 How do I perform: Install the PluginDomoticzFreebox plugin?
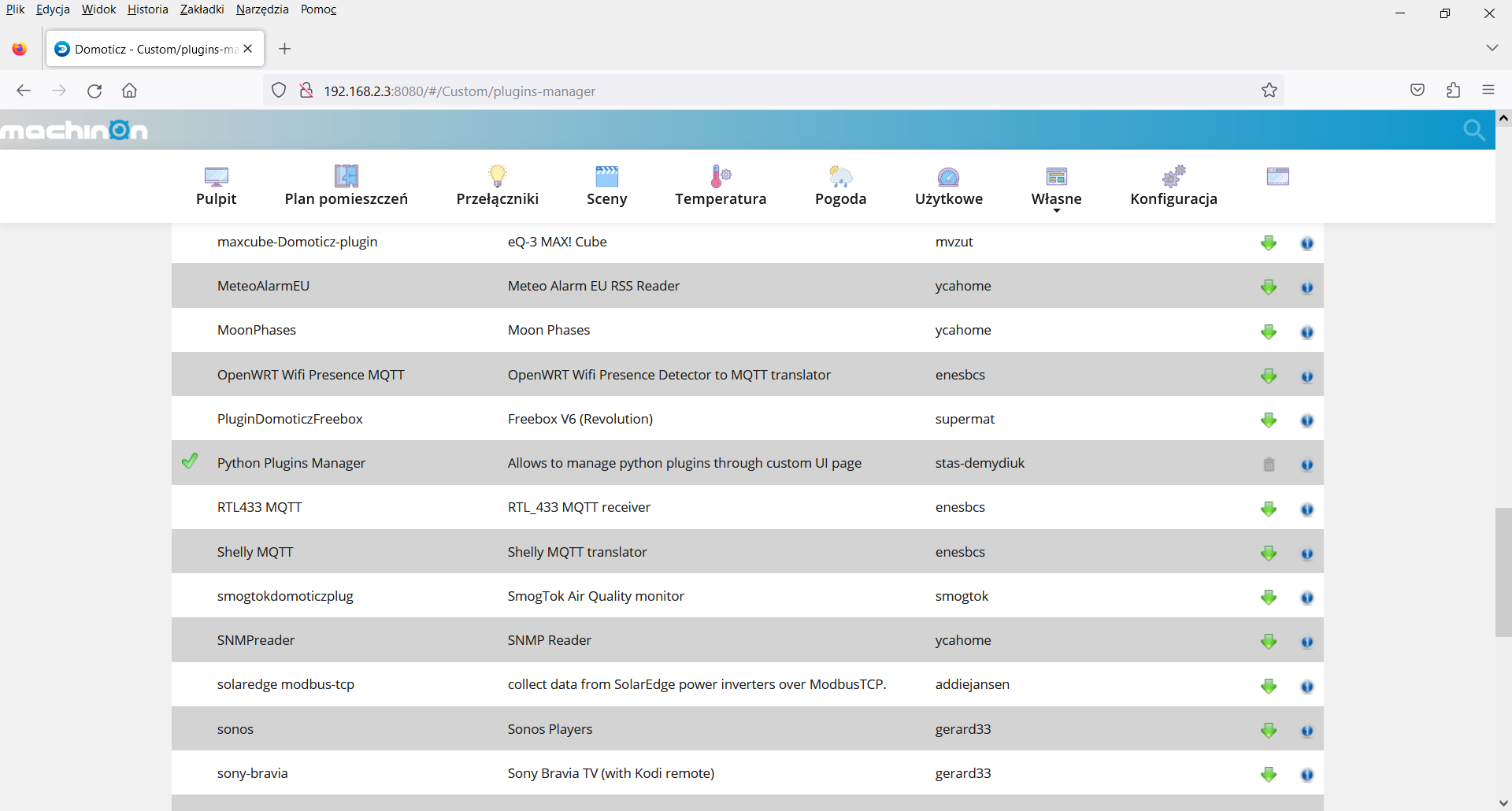click(1268, 420)
